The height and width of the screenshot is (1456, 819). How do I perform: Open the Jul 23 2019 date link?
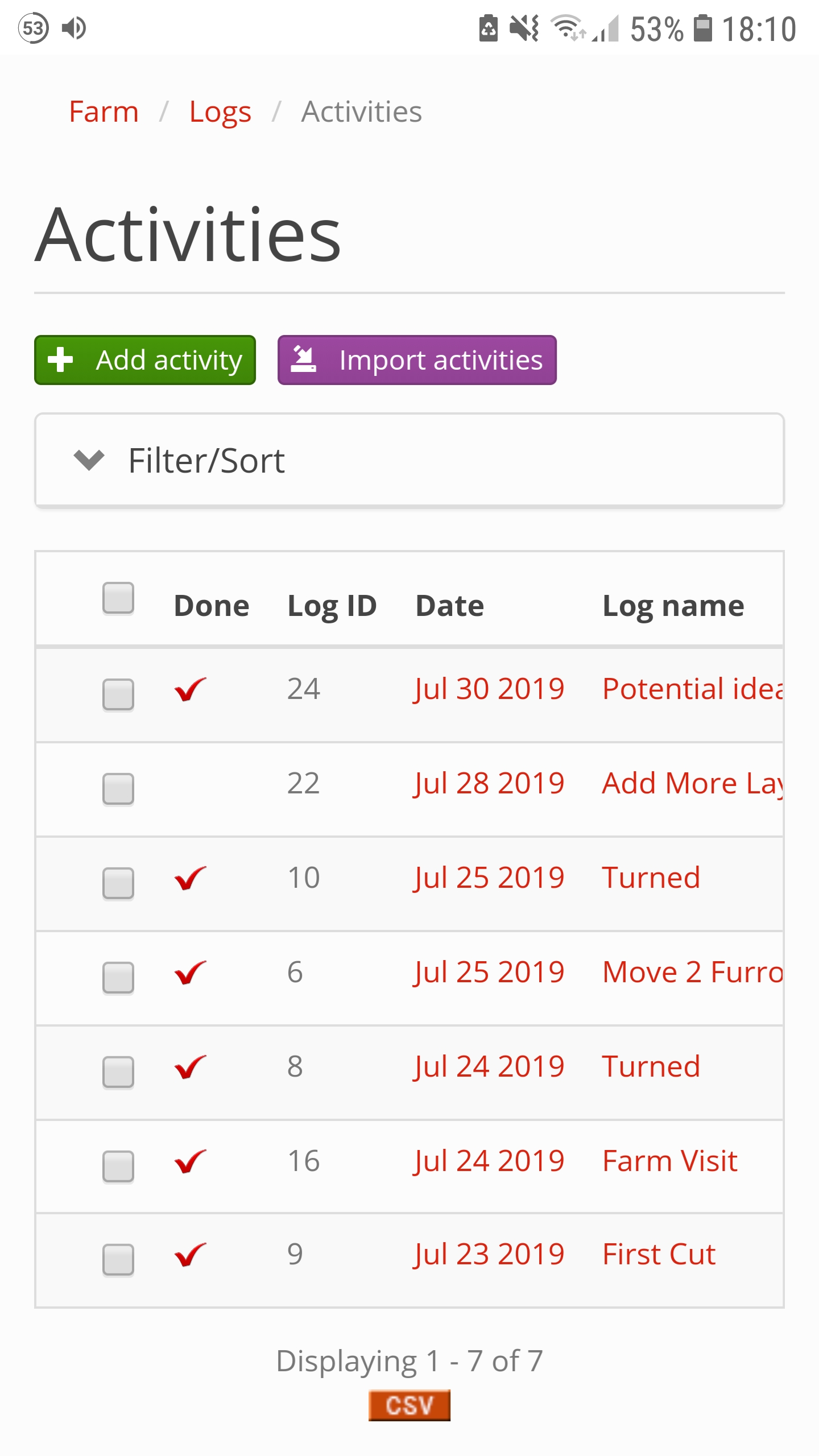[x=489, y=1254]
